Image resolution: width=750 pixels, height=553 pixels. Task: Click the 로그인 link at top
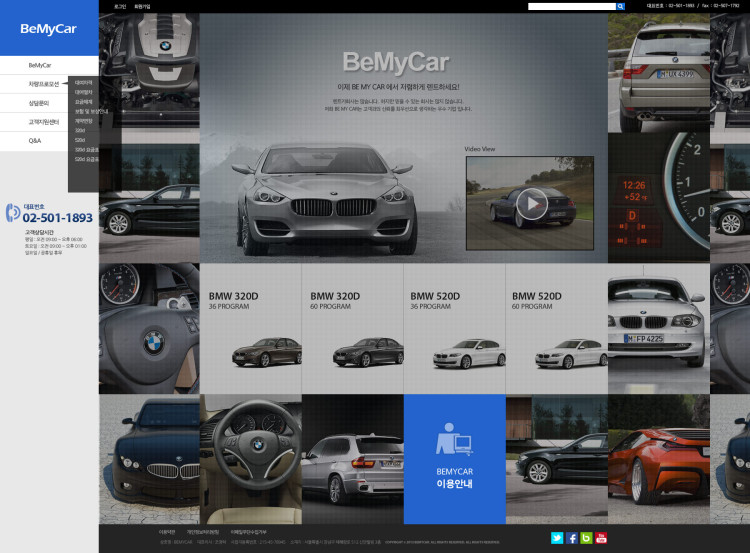click(x=120, y=6)
